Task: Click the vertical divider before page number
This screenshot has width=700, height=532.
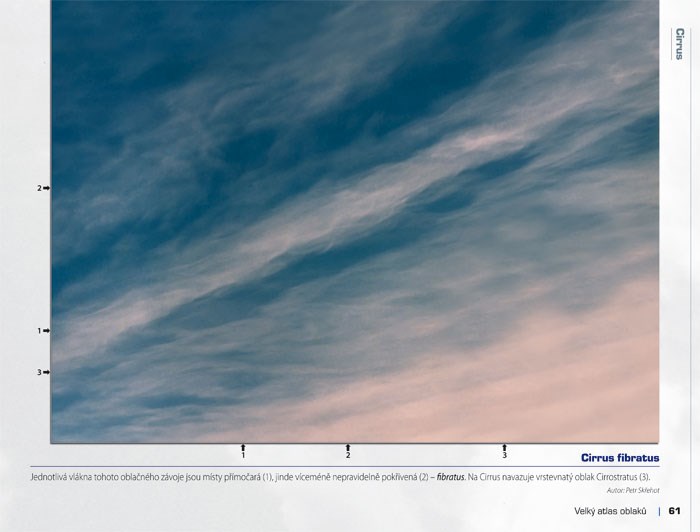Action: (x=659, y=511)
